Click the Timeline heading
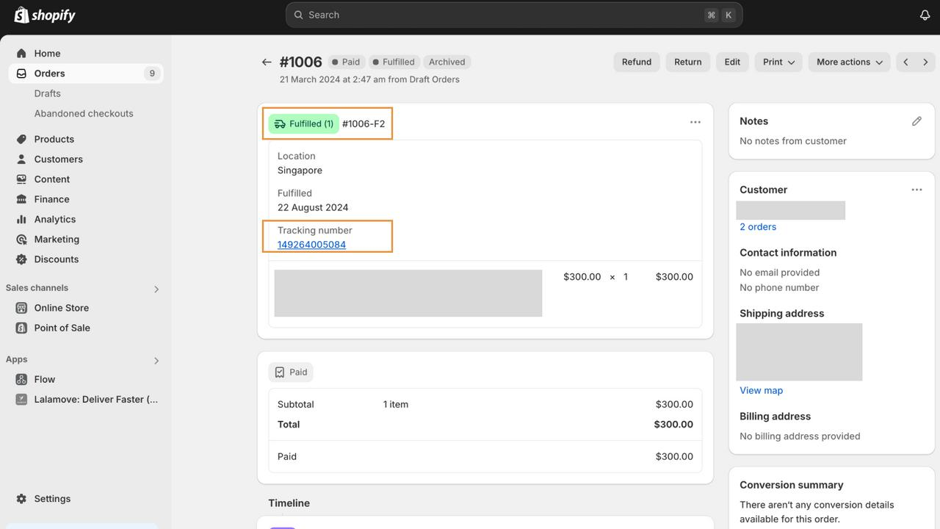Screen dimensions: 940x529 (x=289, y=503)
